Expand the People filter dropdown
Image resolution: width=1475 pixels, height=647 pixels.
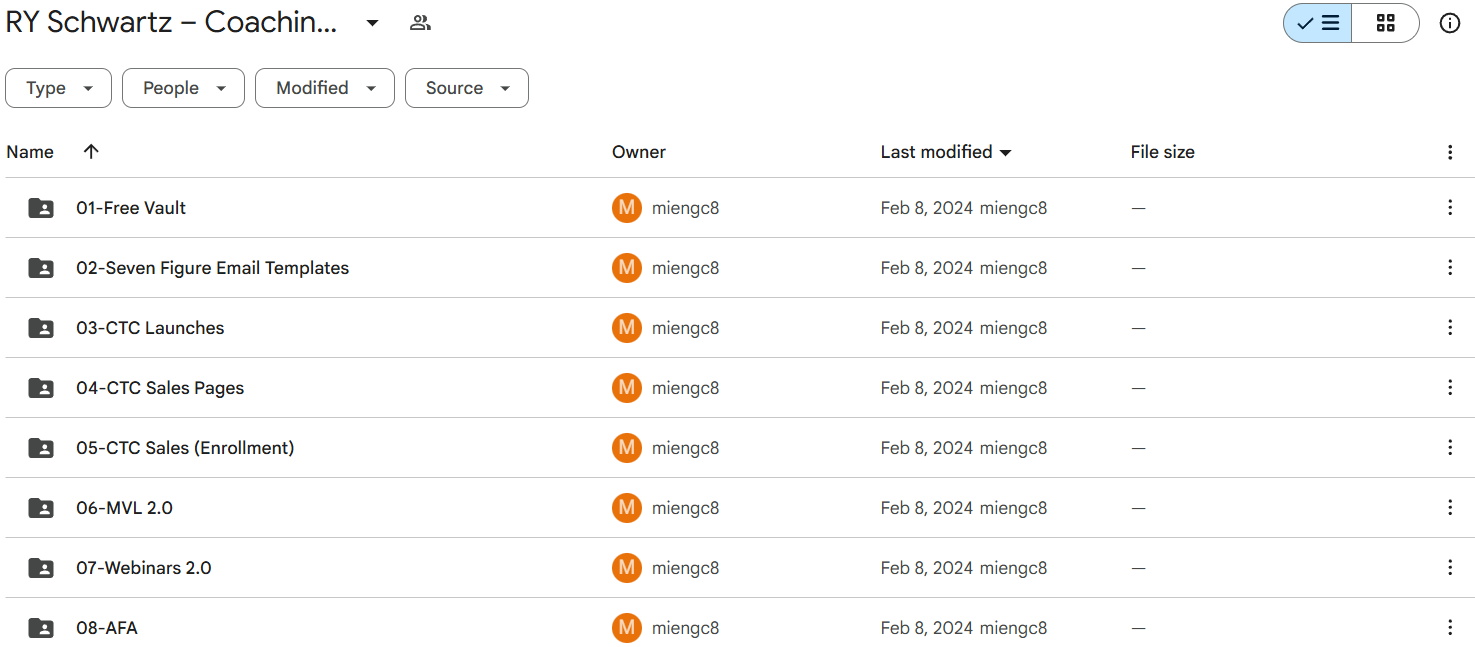click(x=183, y=88)
